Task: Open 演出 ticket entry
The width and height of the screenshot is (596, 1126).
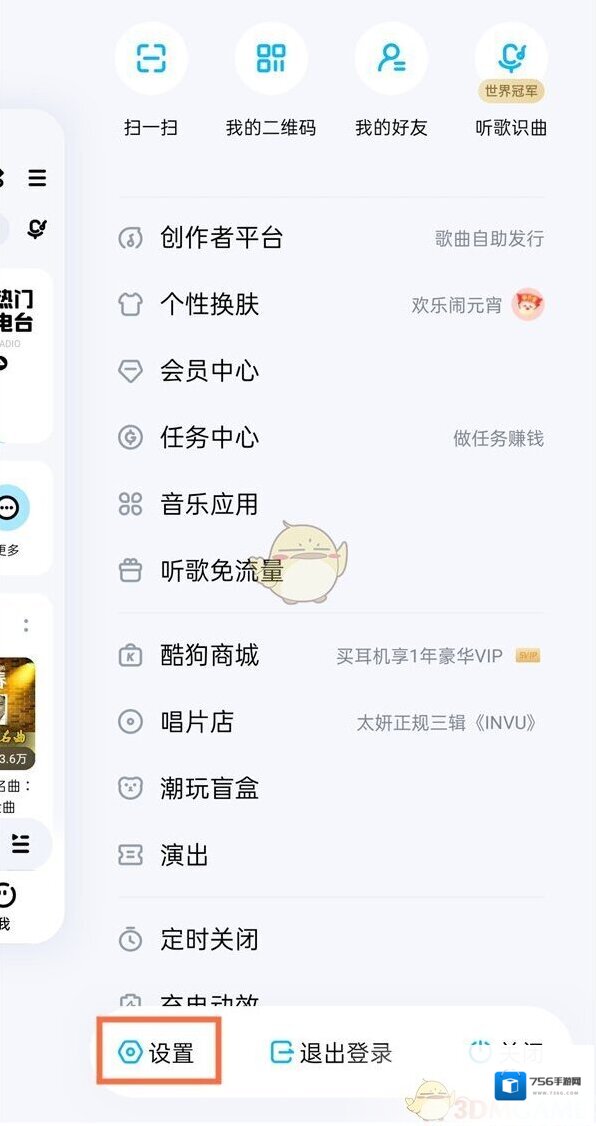Action: 331,855
